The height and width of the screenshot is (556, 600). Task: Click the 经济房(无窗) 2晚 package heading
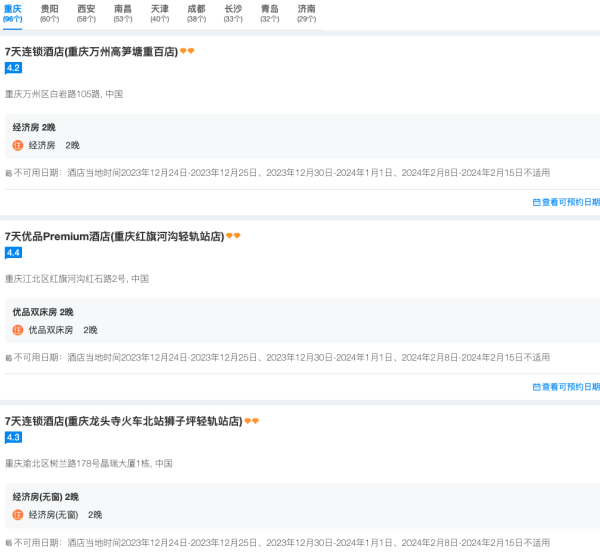coord(46,497)
